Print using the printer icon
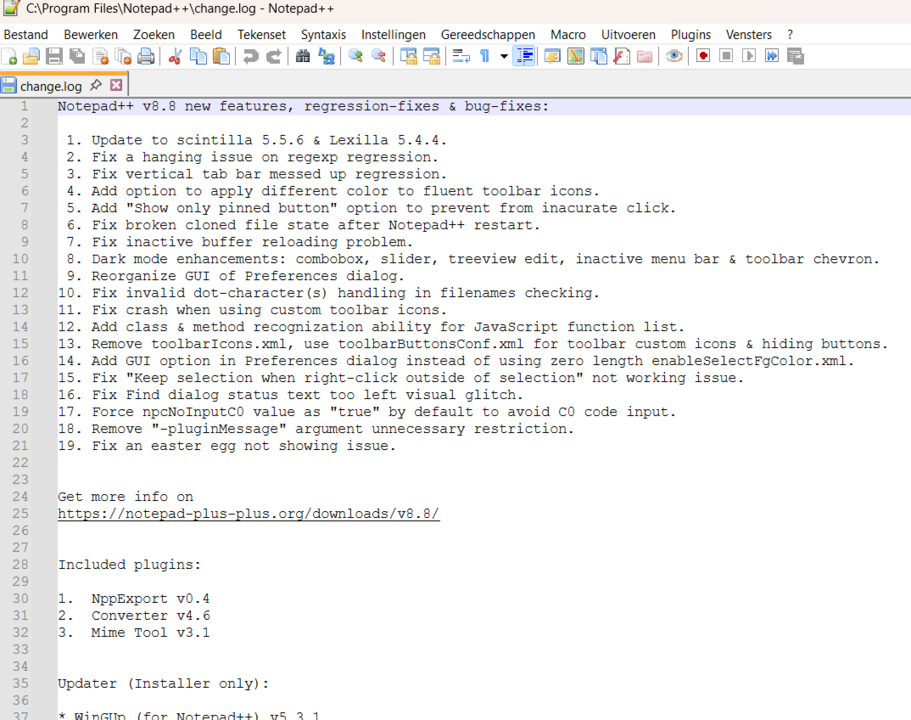The height and width of the screenshot is (720, 911). [146, 56]
